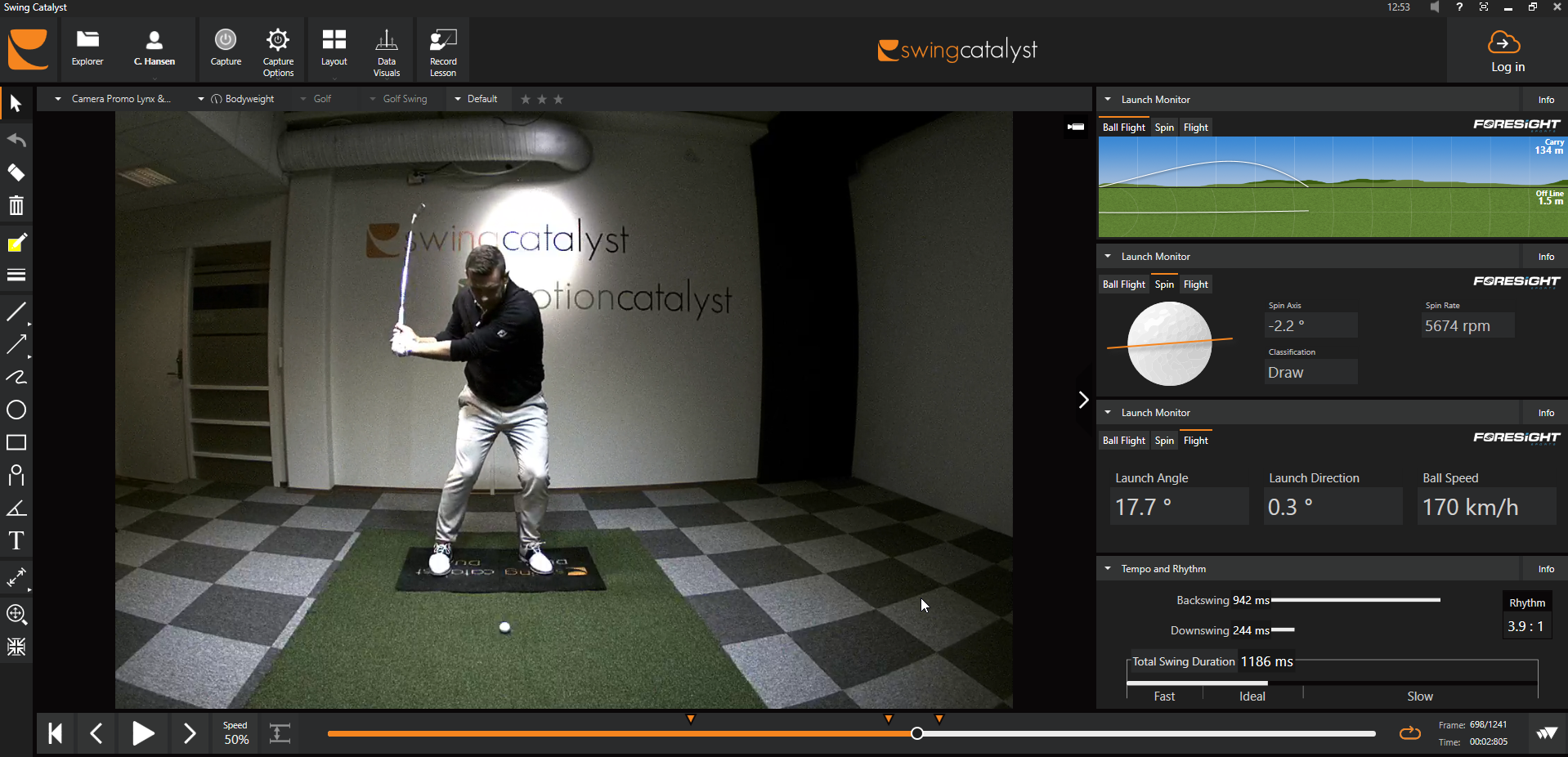Open Info for third Launch Monitor
Viewport: 1568px width, 757px height.
(1546, 413)
